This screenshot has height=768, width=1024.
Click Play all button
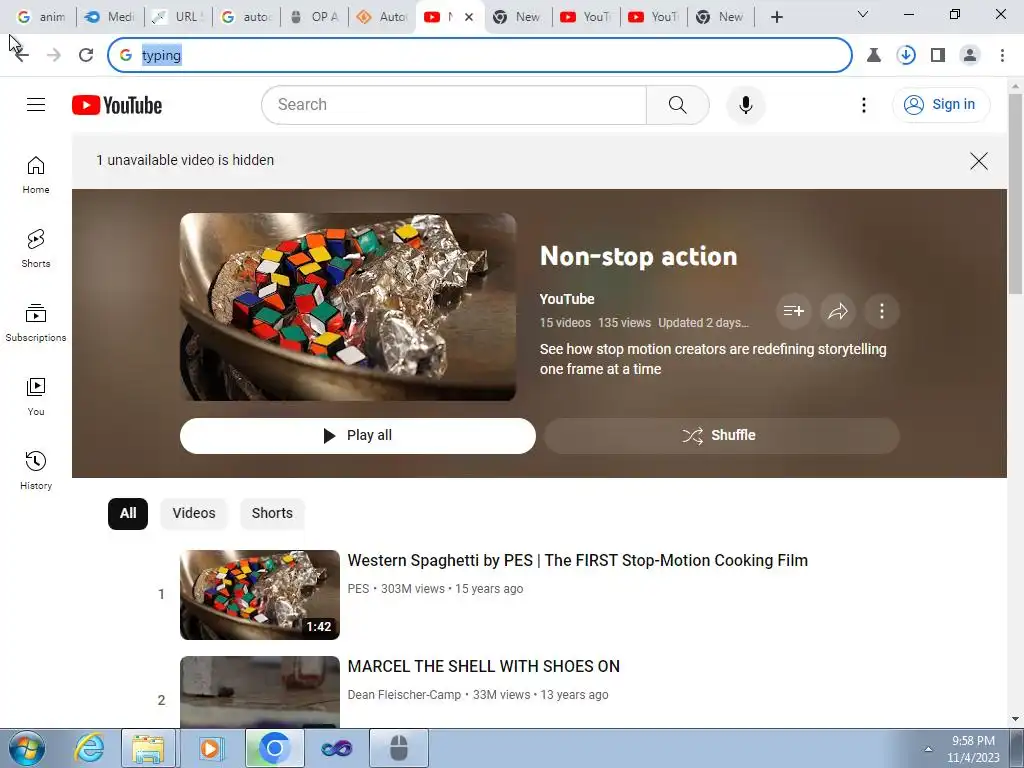tap(358, 436)
